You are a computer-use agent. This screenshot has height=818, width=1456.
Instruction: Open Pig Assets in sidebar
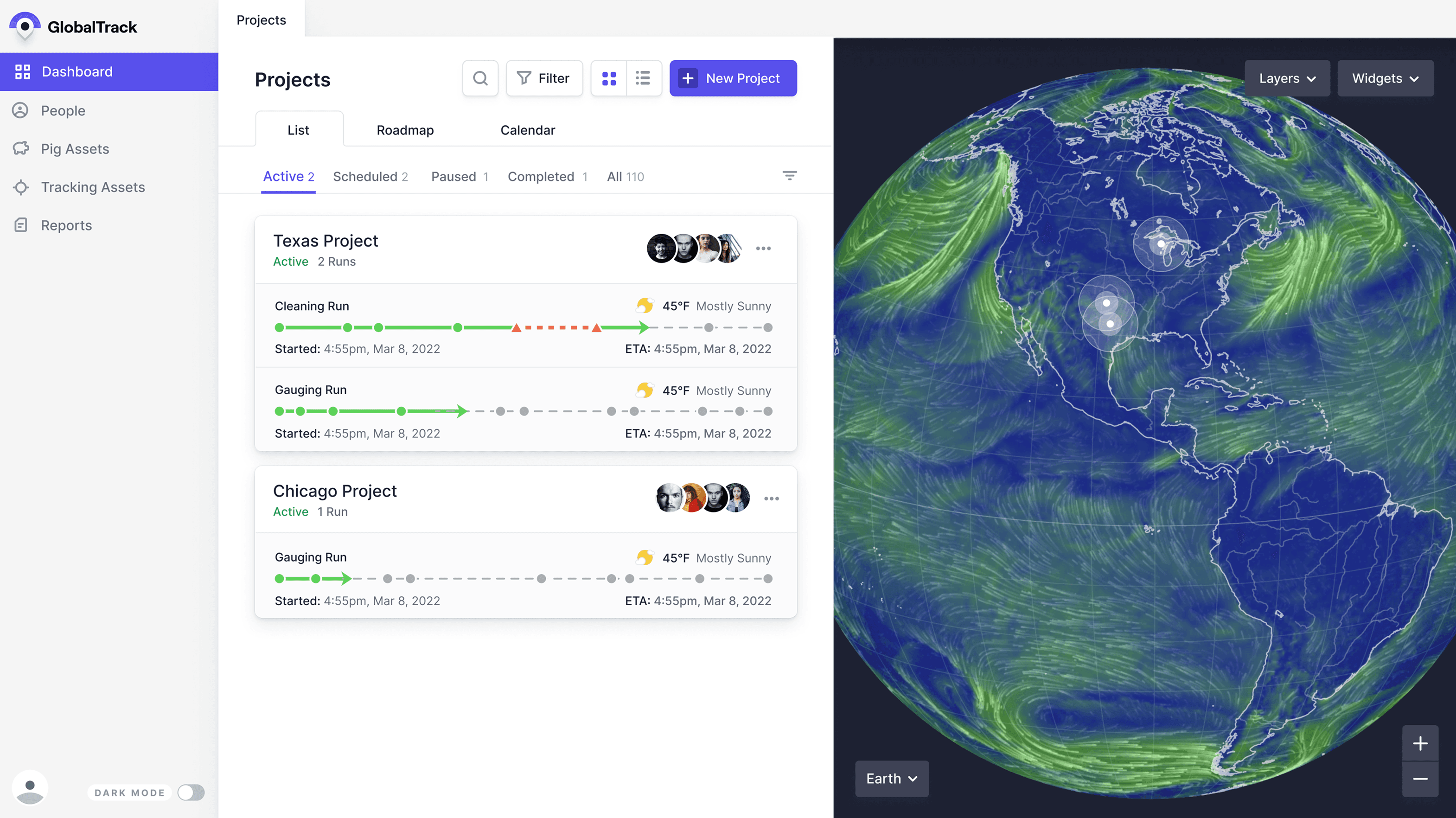[75, 149]
